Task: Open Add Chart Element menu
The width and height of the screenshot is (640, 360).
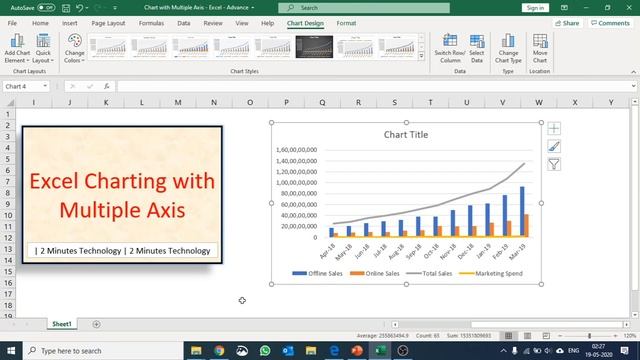Action: click(x=17, y=49)
